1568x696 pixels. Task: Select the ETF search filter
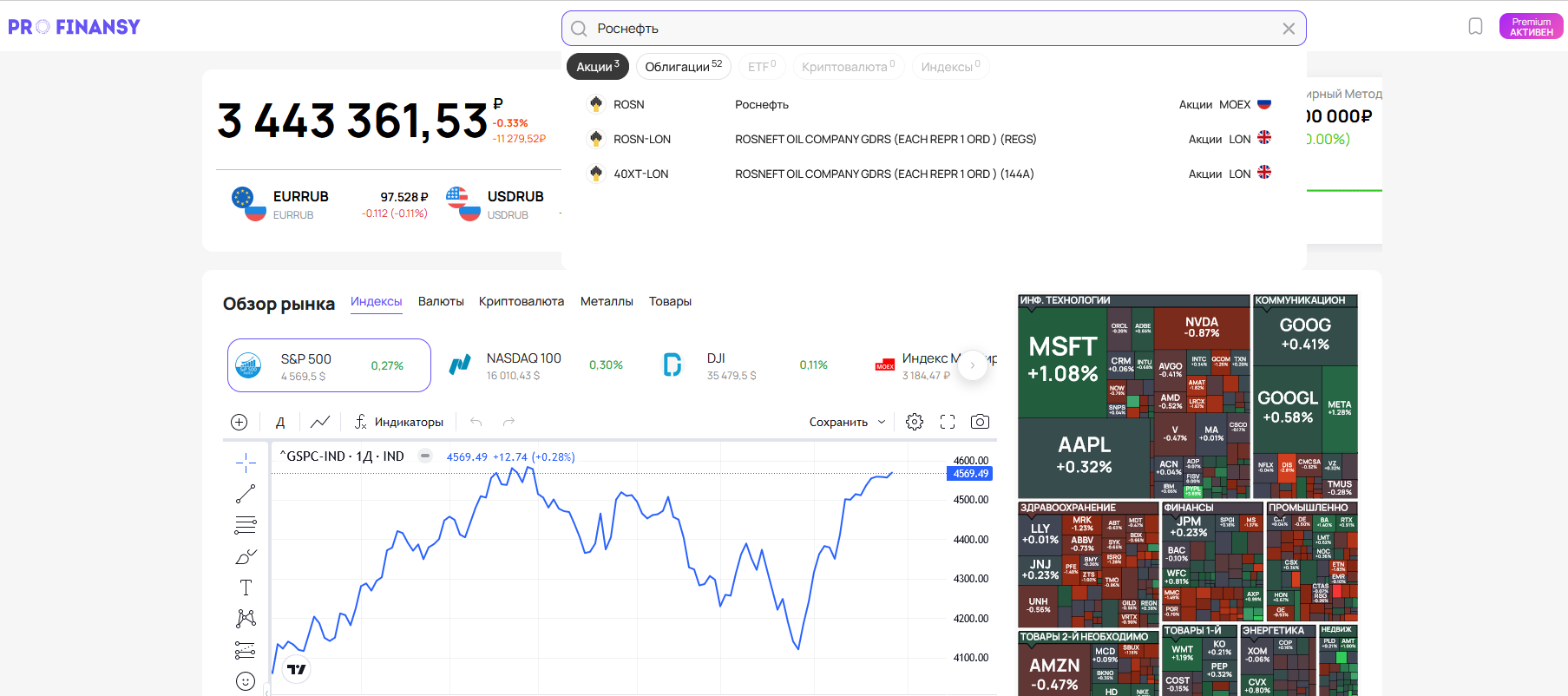point(762,66)
